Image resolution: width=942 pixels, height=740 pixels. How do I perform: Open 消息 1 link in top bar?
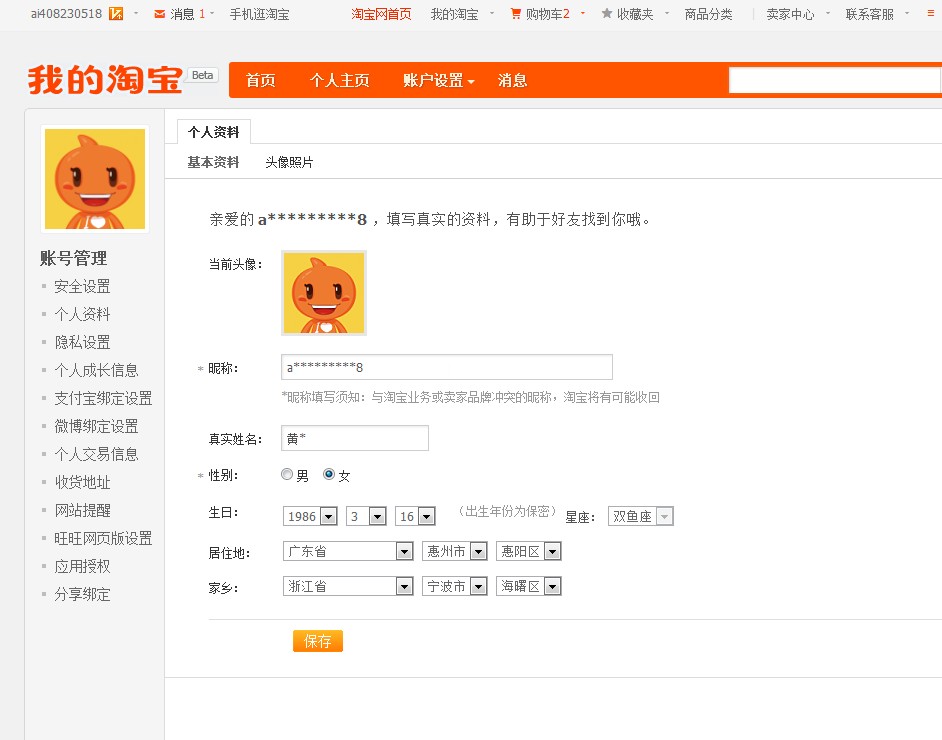coord(187,14)
